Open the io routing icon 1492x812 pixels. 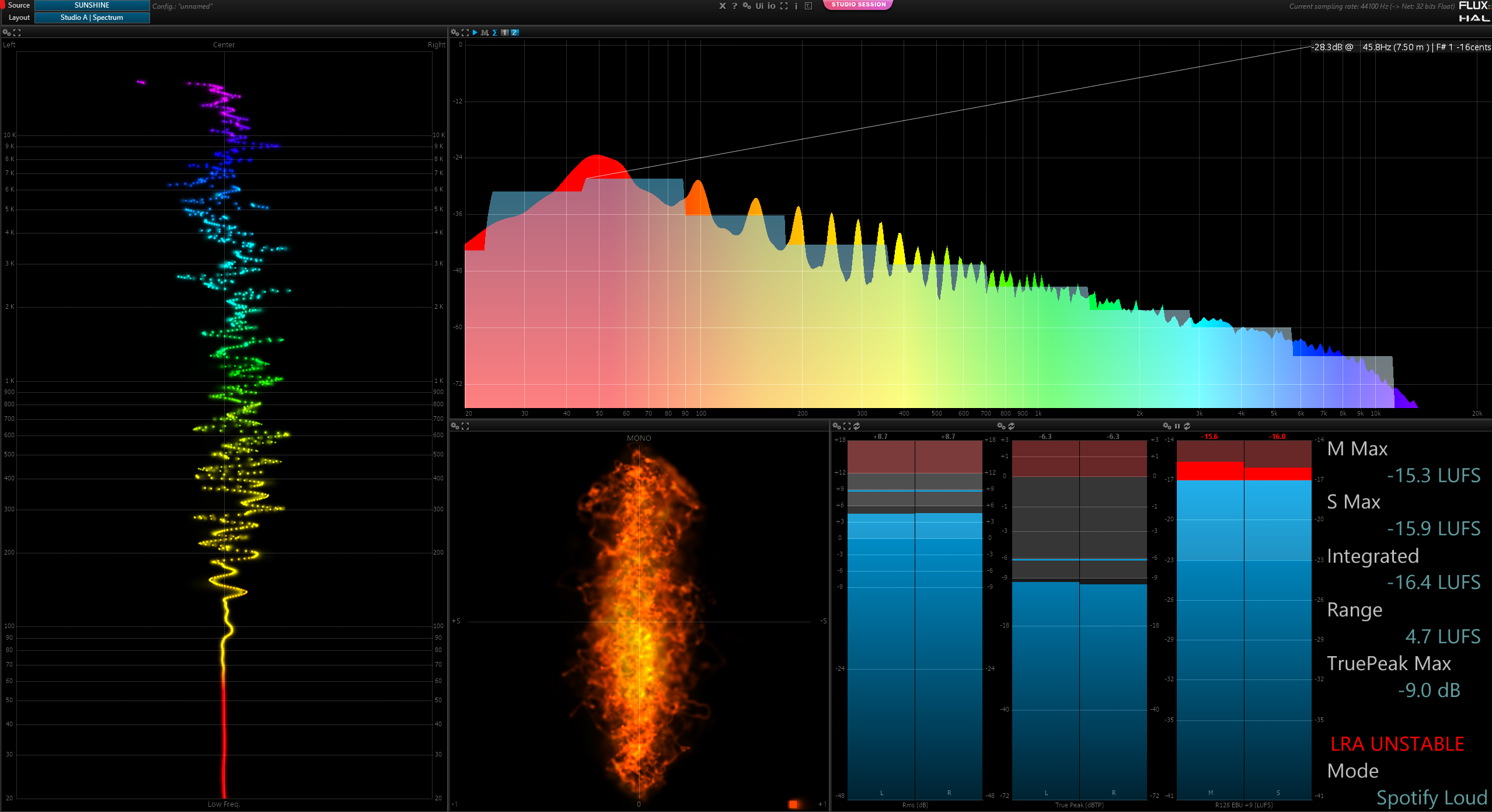[771, 6]
